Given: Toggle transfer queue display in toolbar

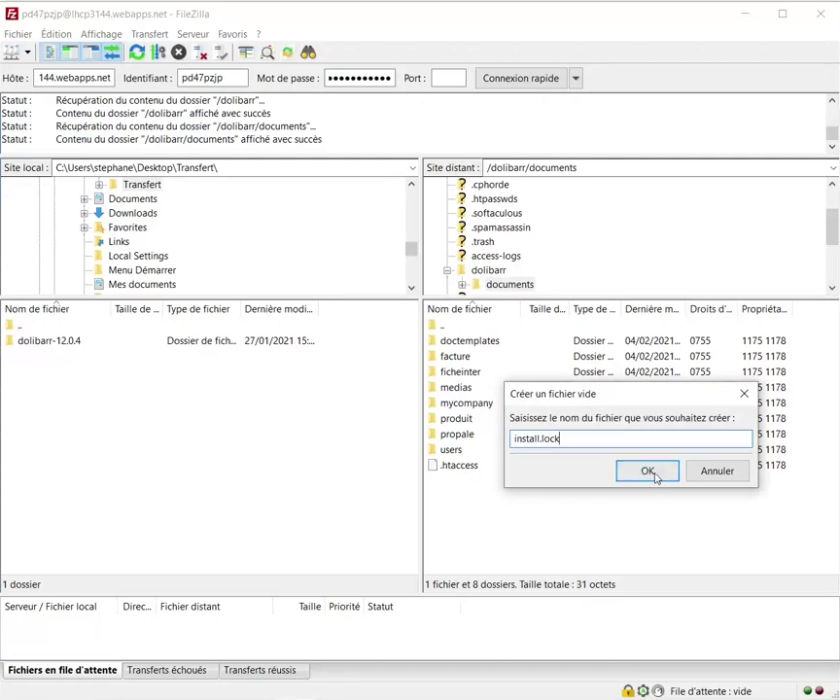Looking at the screenshot, I should tap(112, 53).
